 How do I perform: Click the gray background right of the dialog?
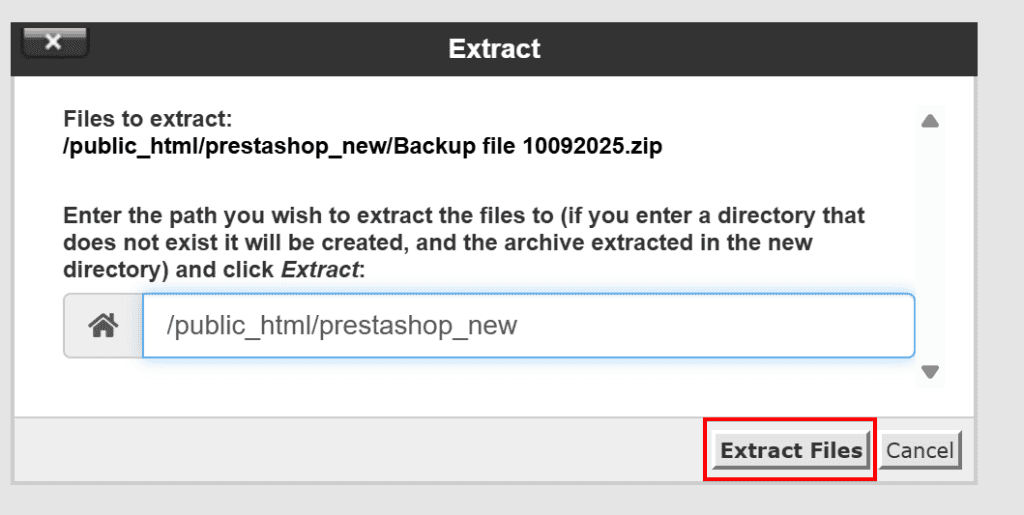click(x=1000, y=250)
